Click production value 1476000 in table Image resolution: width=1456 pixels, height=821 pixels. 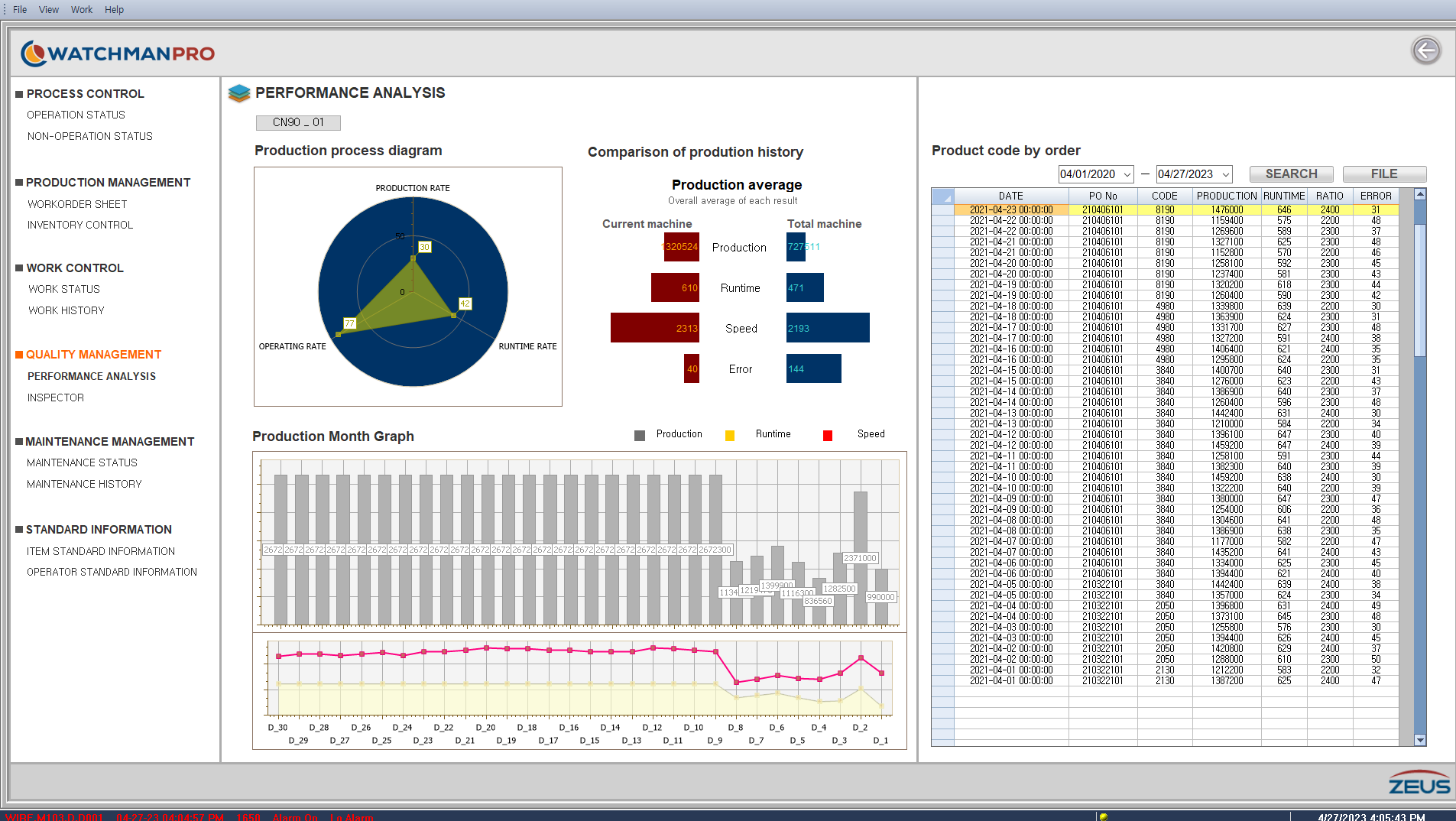(x=1227, y=209)
